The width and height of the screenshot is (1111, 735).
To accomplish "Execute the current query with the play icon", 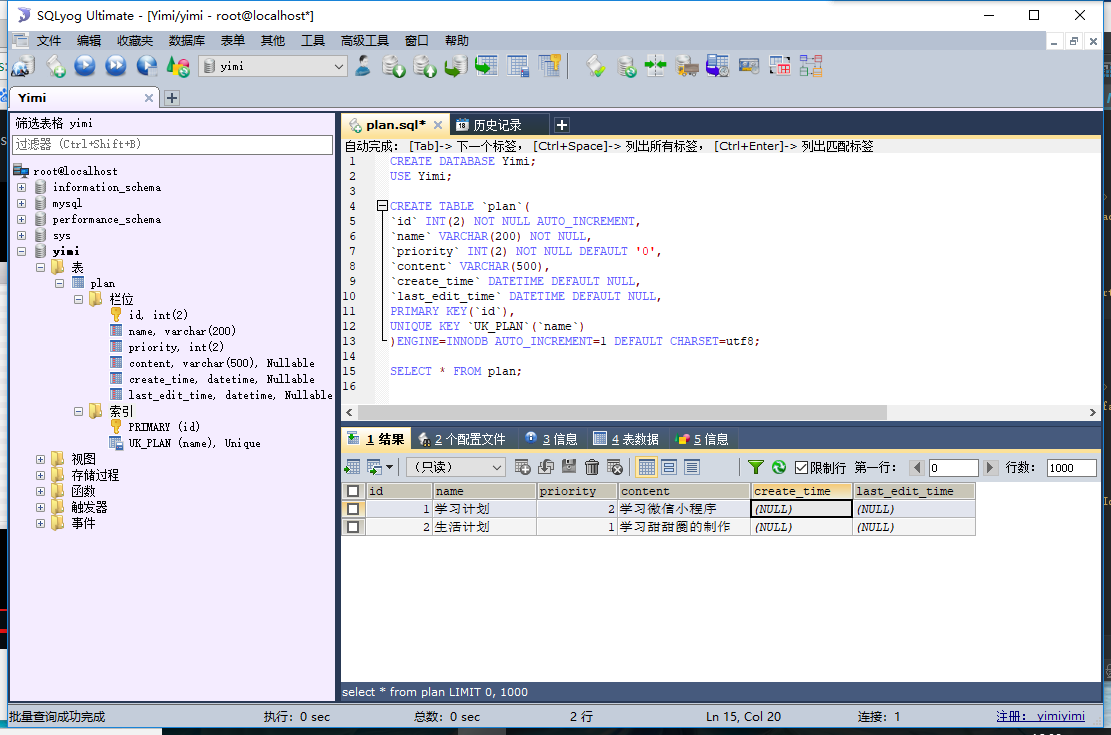I will click(85, 66).
